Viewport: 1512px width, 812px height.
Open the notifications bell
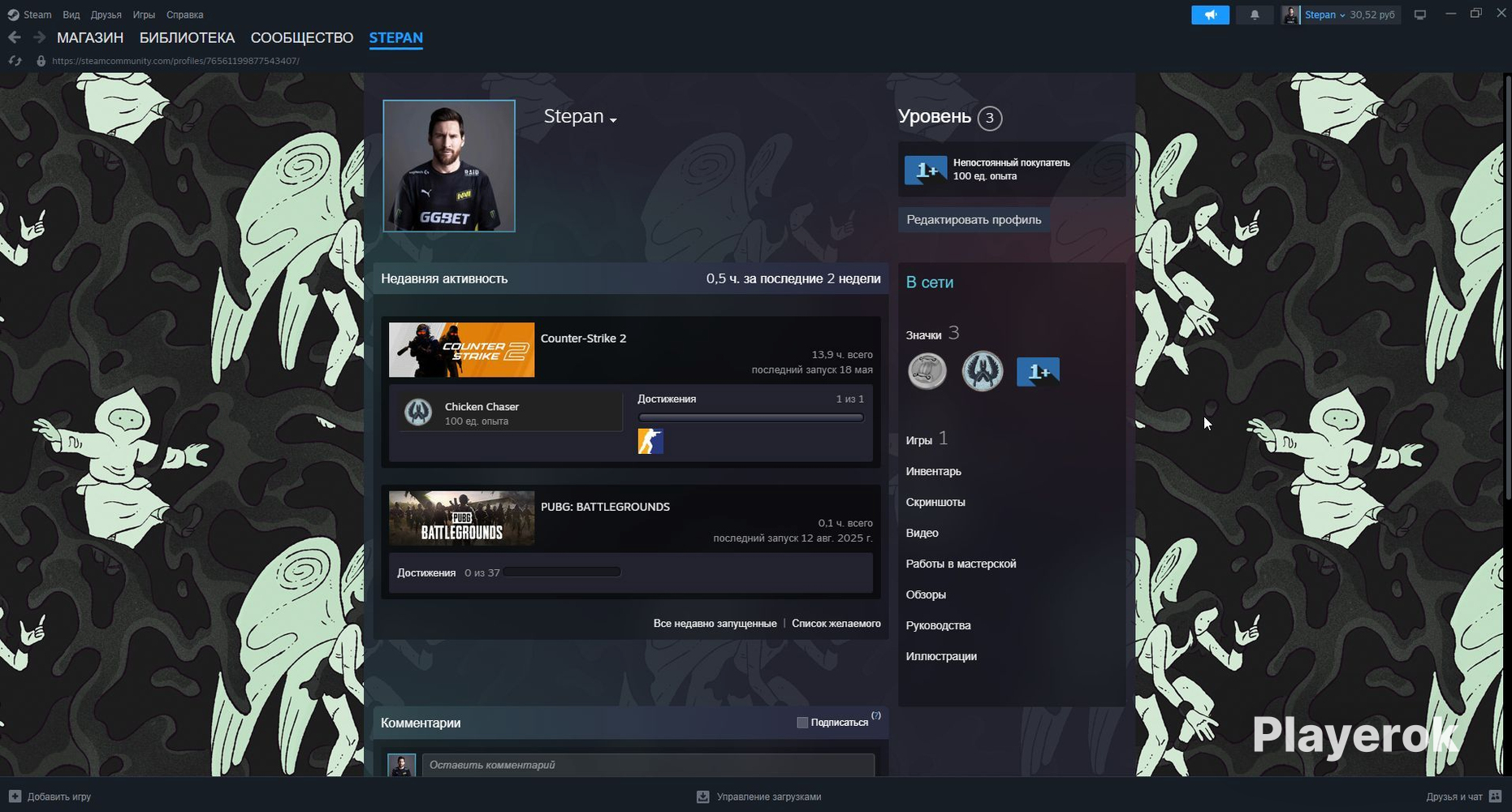(x=1255, y=15)
